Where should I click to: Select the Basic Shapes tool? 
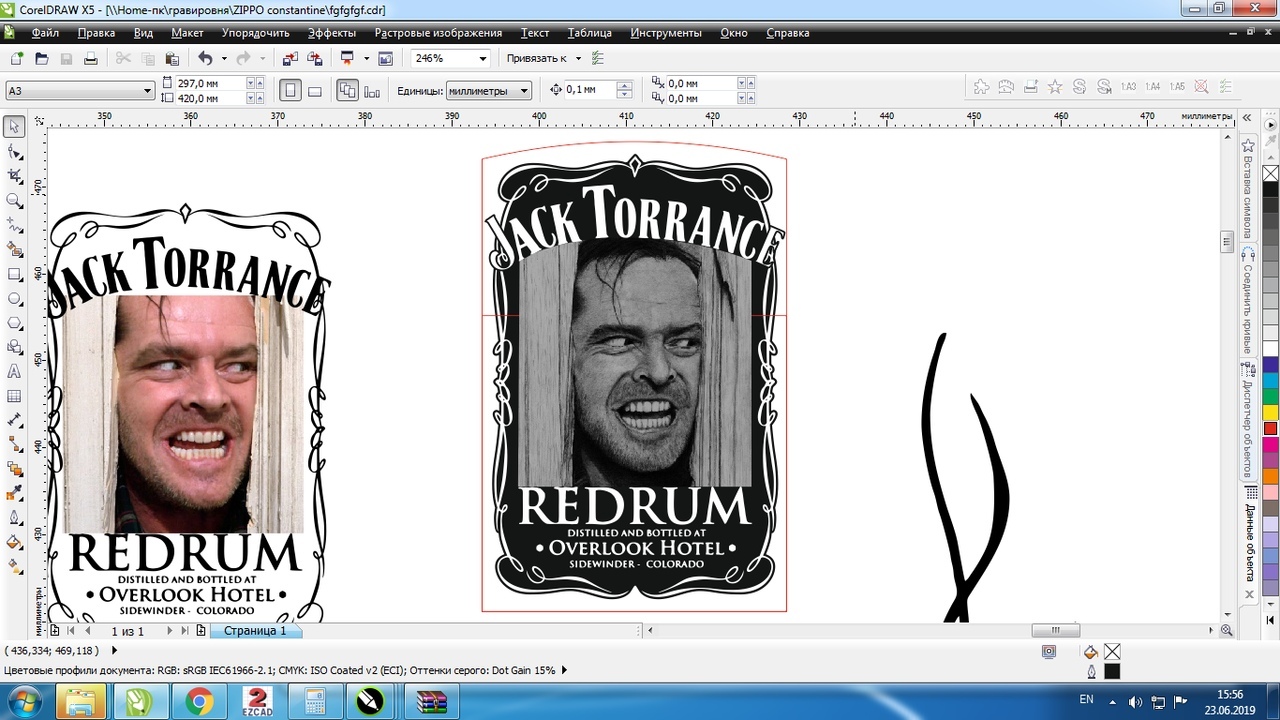(14, 347)
